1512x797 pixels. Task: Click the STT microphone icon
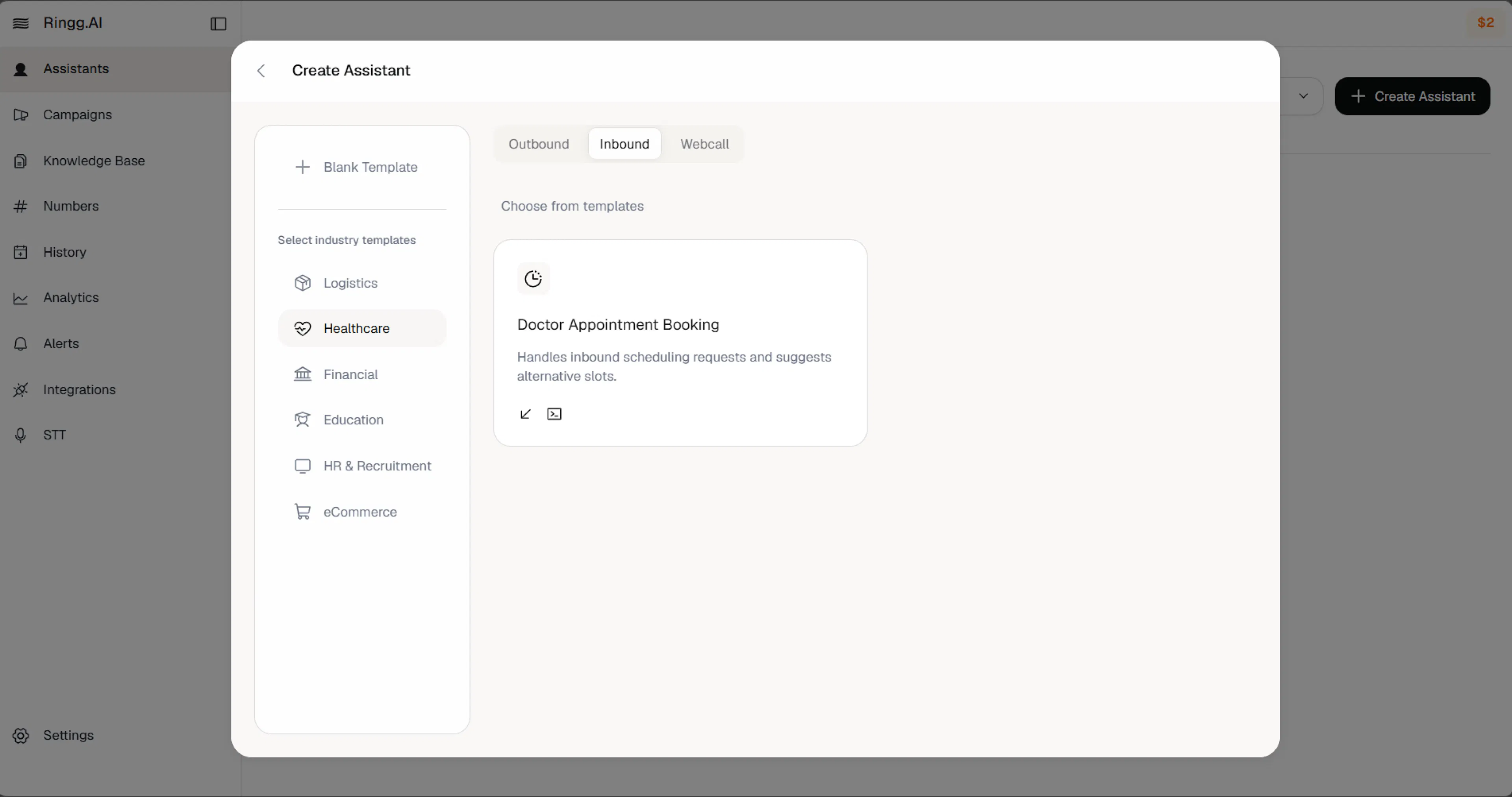20,436
